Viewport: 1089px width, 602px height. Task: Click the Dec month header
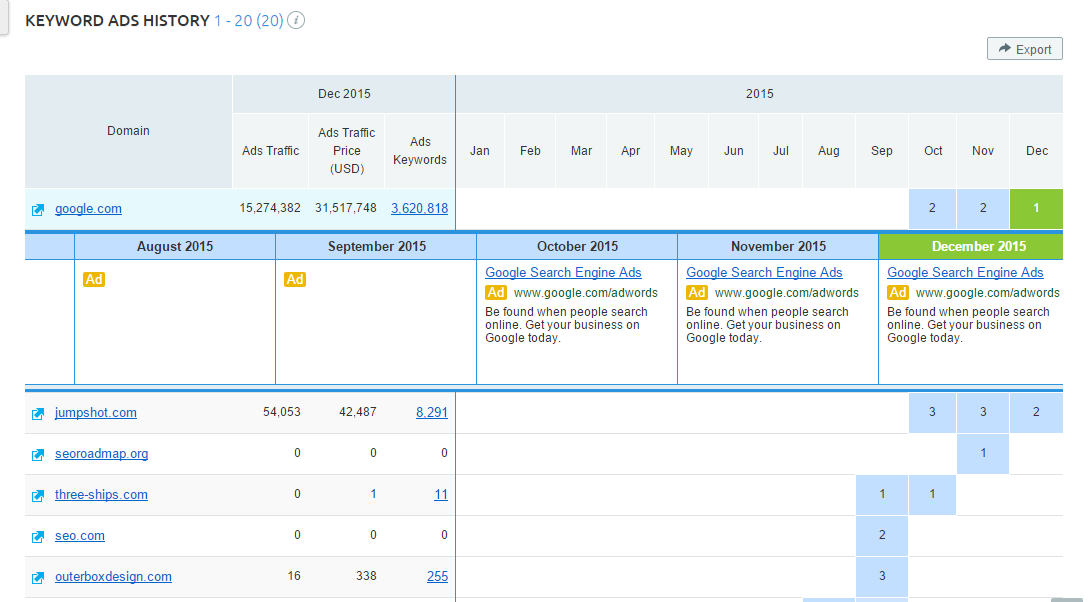pos(1037,151)
